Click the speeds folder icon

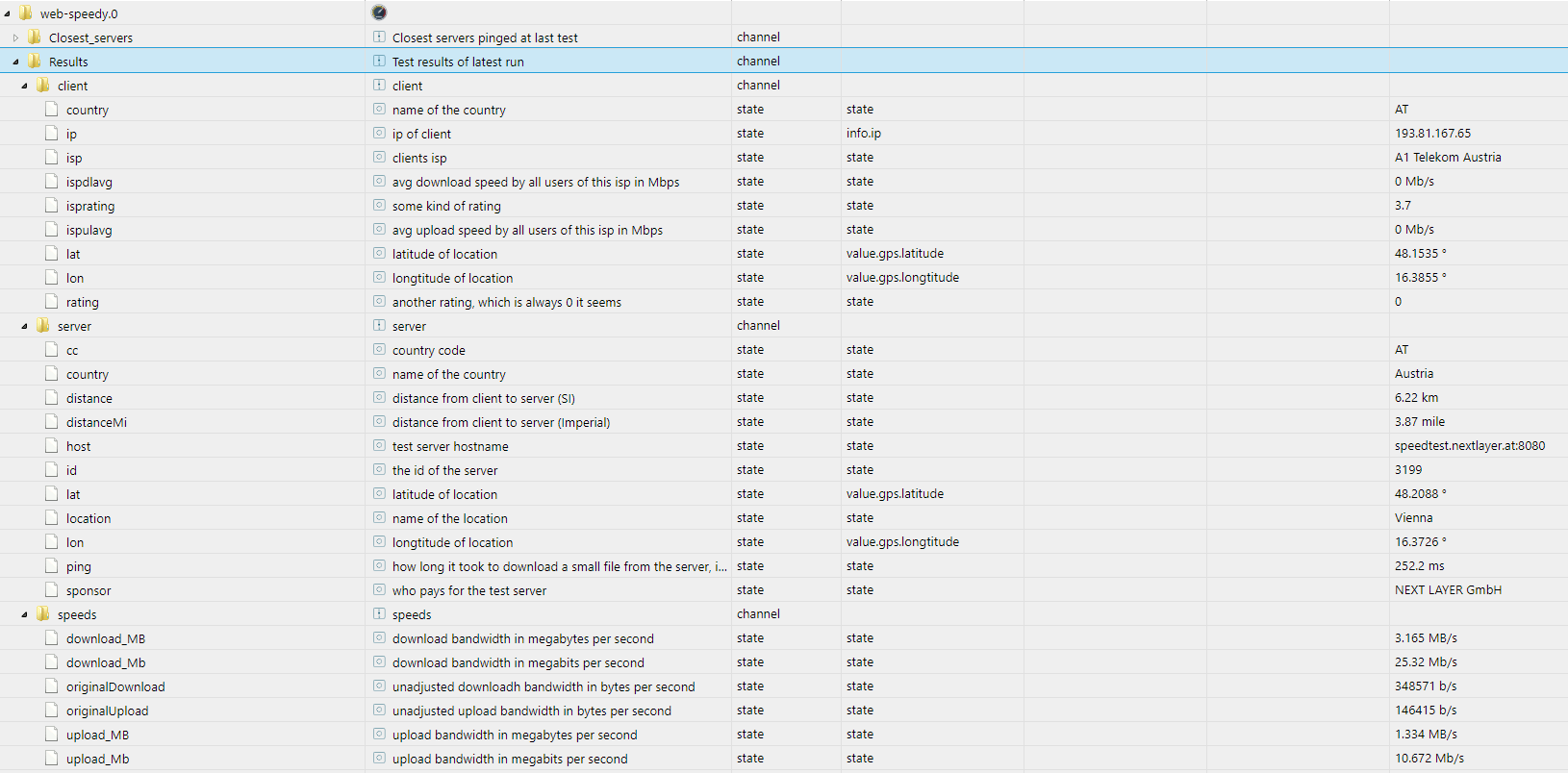(43, 613)
